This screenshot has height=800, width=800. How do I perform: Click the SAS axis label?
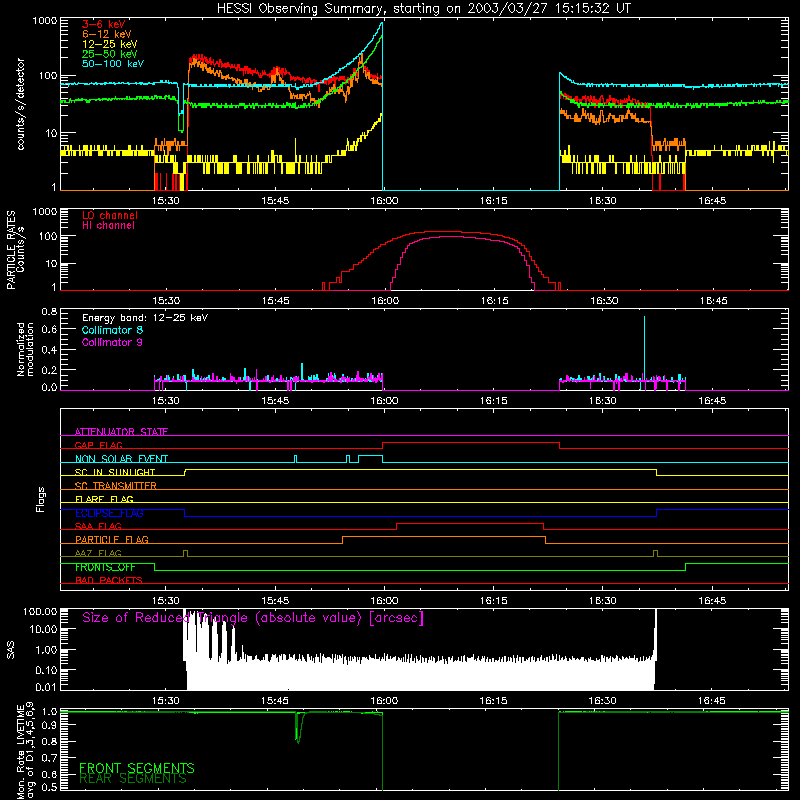click(10, 649)
